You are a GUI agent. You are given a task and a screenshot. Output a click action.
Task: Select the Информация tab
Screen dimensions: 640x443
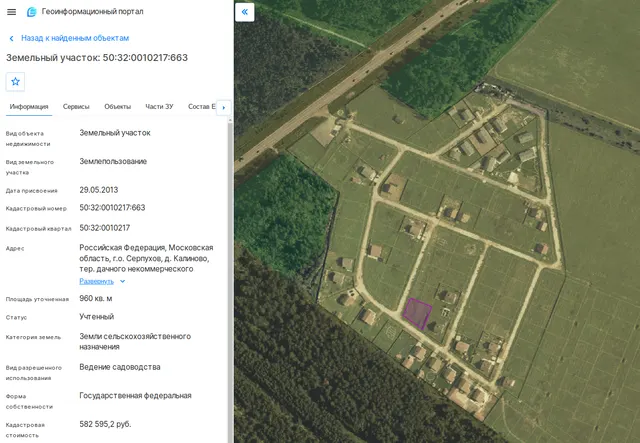click(x=29, y=107)
